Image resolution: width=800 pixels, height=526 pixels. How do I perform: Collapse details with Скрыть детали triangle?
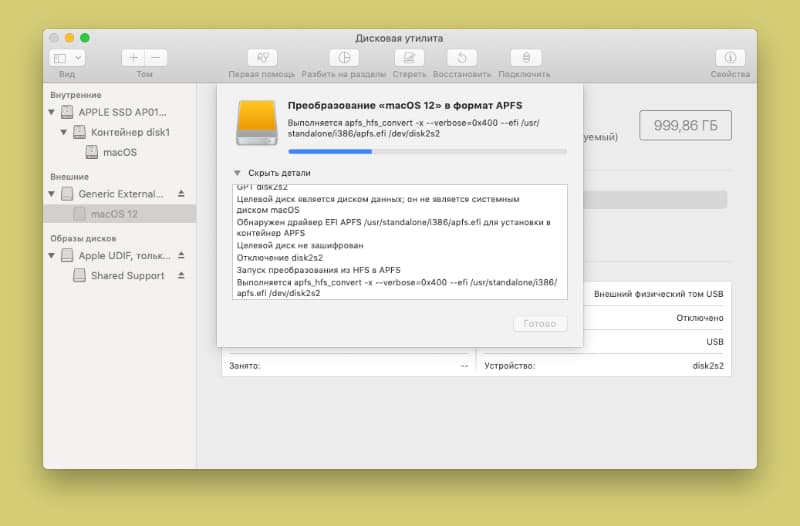pos(237,173)
